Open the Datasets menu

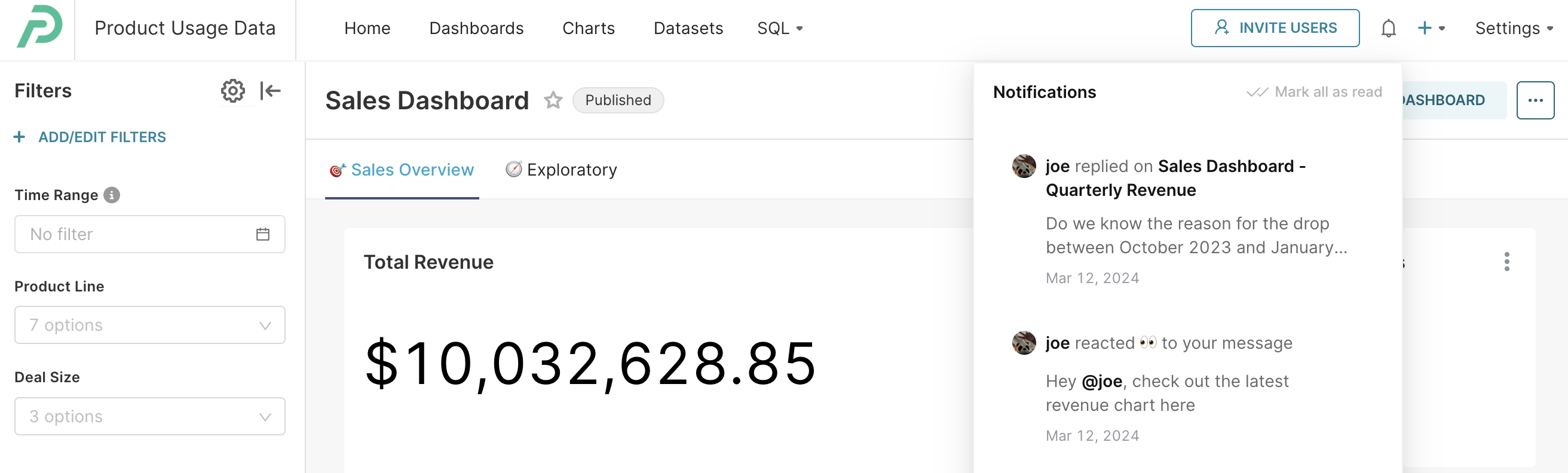point(688,28)
